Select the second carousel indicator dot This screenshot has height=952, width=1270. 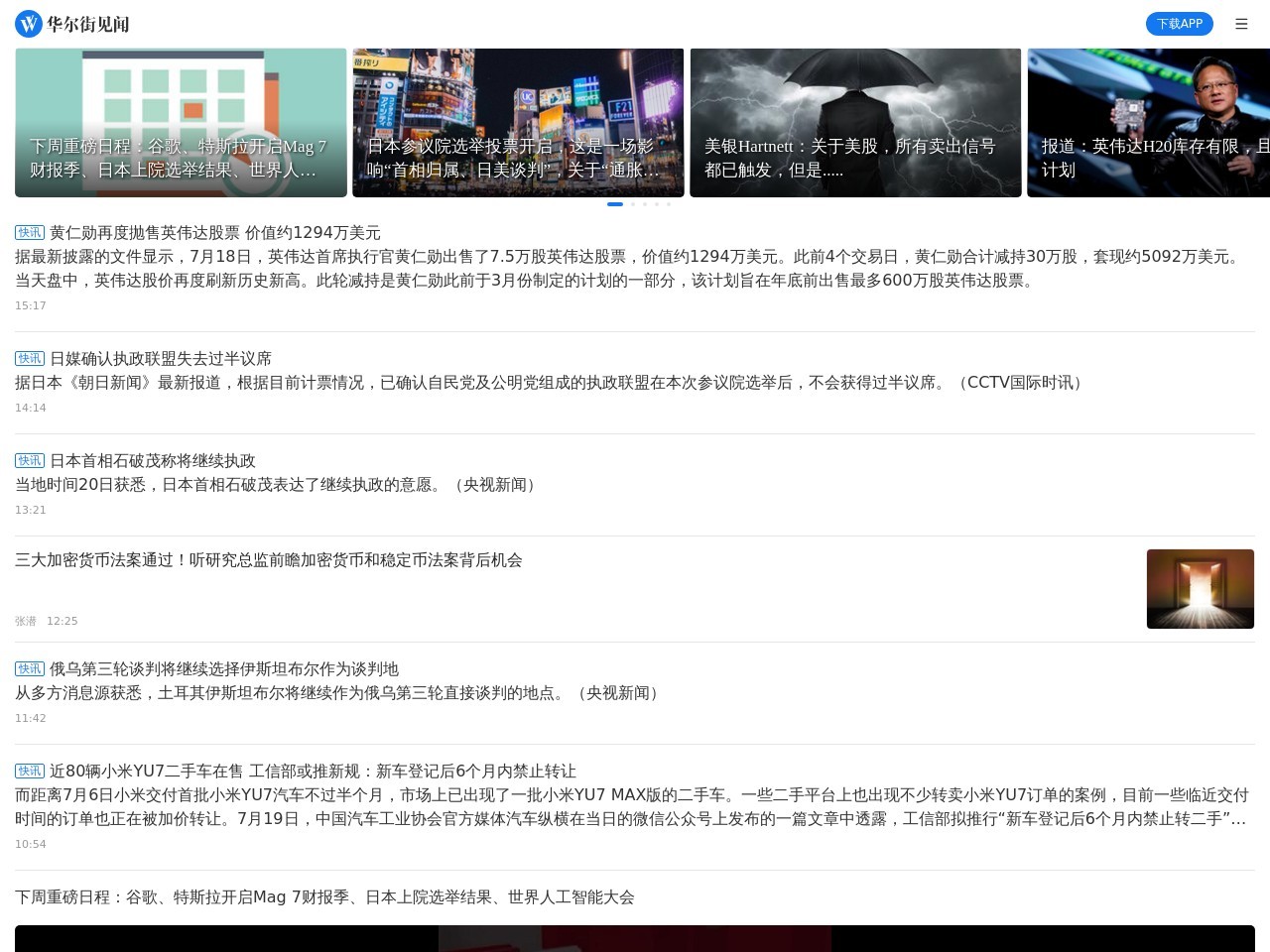point(633,204)
